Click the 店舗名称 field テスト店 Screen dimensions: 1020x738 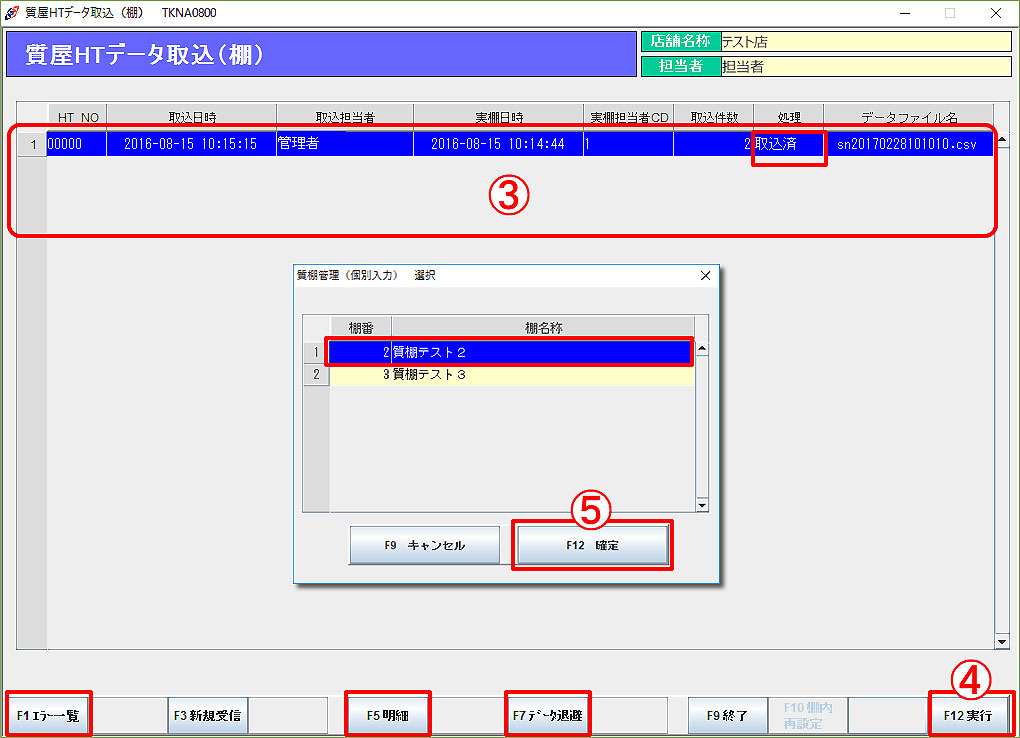pos(866,42)
